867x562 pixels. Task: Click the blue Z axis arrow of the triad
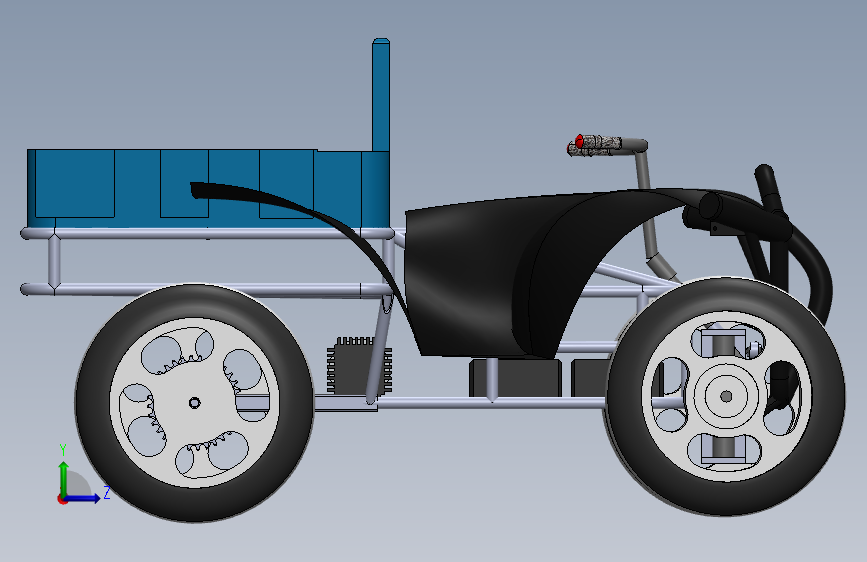83,498
